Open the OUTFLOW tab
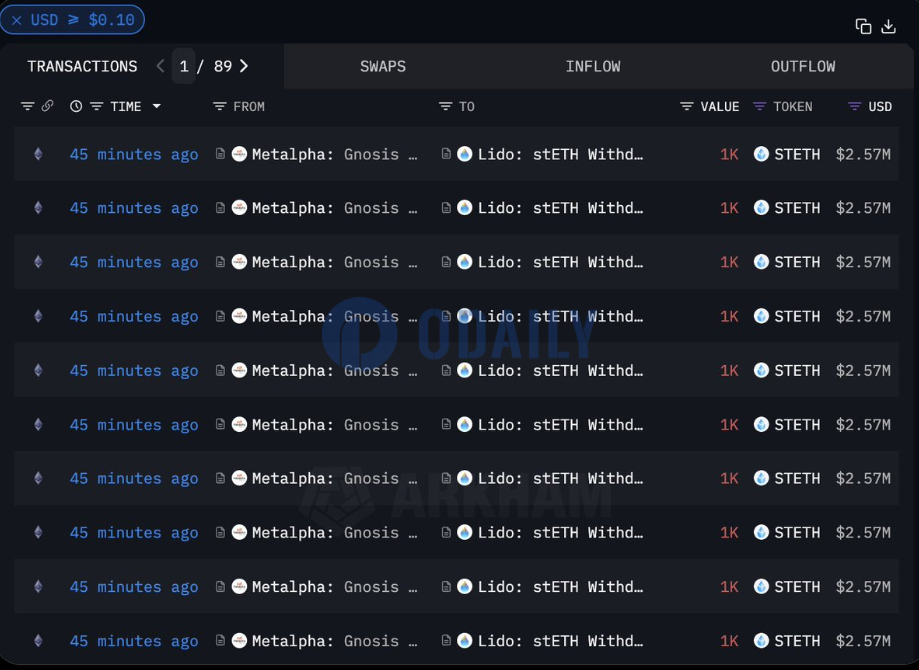The height and width of the screenshot is (670, 919). [x=803, y=66]
